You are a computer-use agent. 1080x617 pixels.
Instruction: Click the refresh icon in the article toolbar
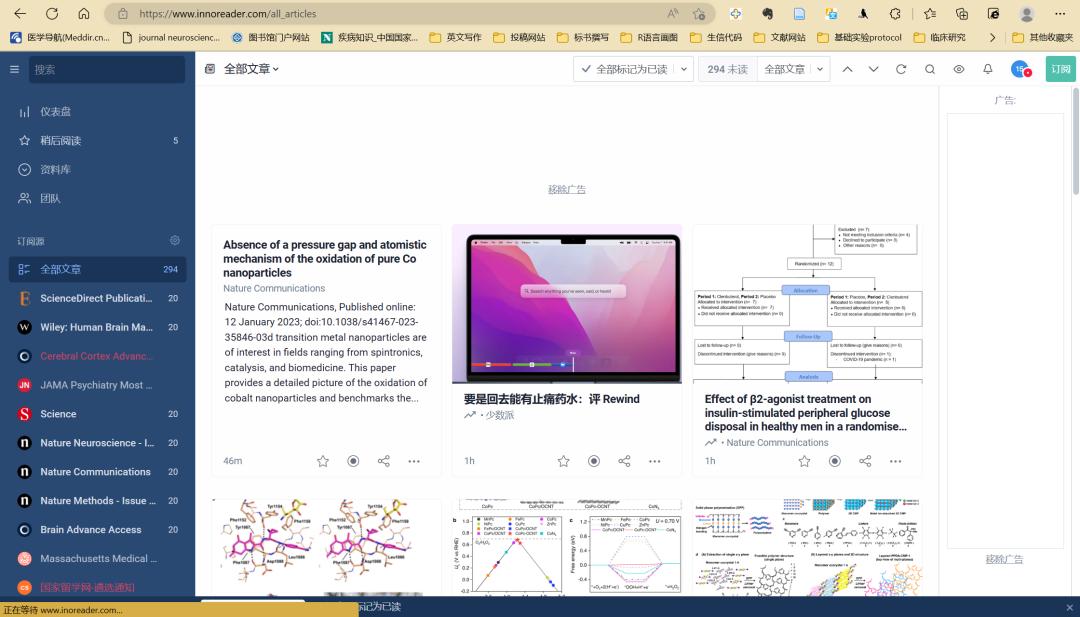coord(901,69)
